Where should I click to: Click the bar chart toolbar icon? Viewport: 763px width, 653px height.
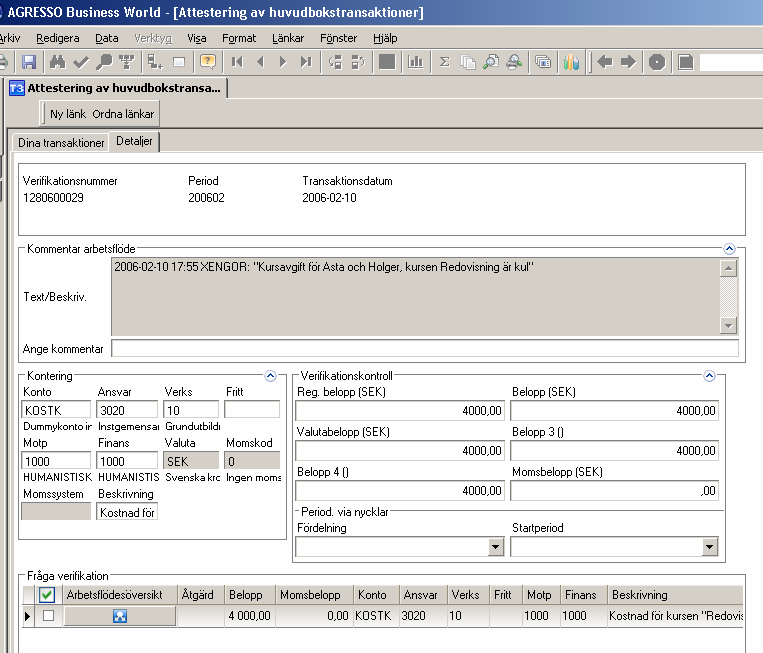coord(415,62)
